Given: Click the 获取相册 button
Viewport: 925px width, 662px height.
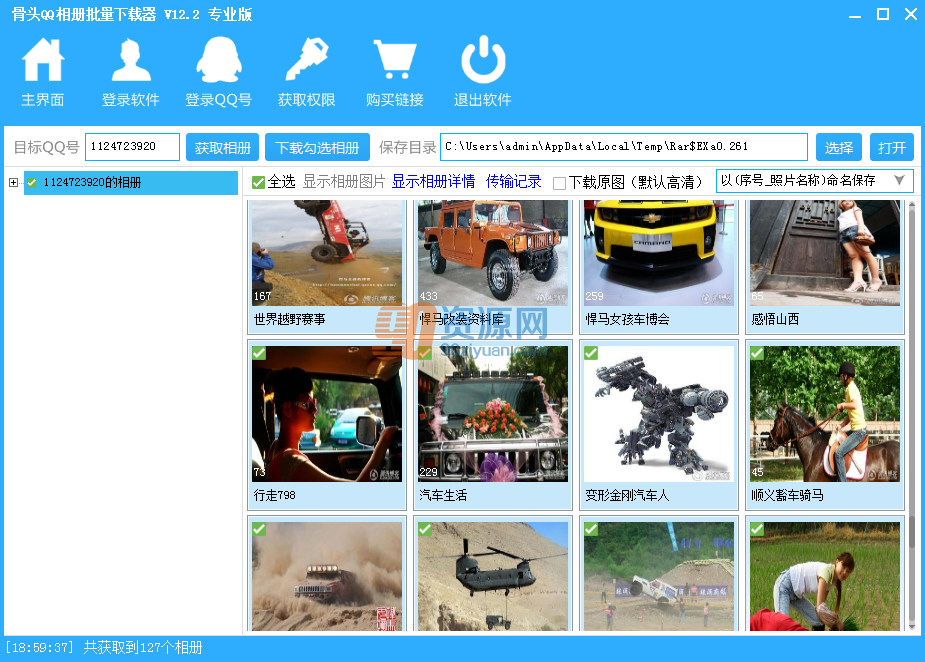Looking at the screenshot, I should 222,148.
